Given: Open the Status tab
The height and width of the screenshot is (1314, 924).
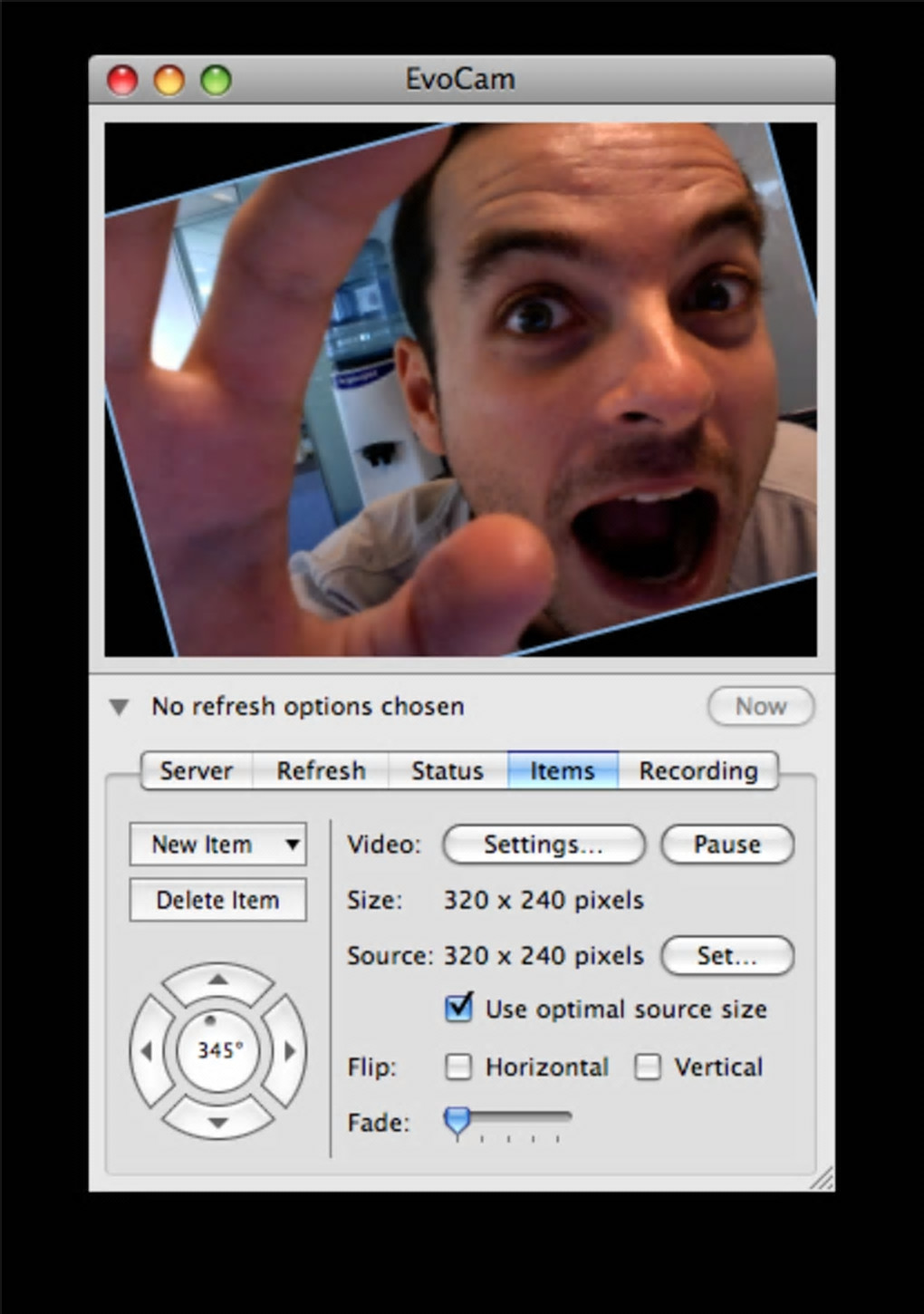Looking at the screenshot, I should coord(448,770).
